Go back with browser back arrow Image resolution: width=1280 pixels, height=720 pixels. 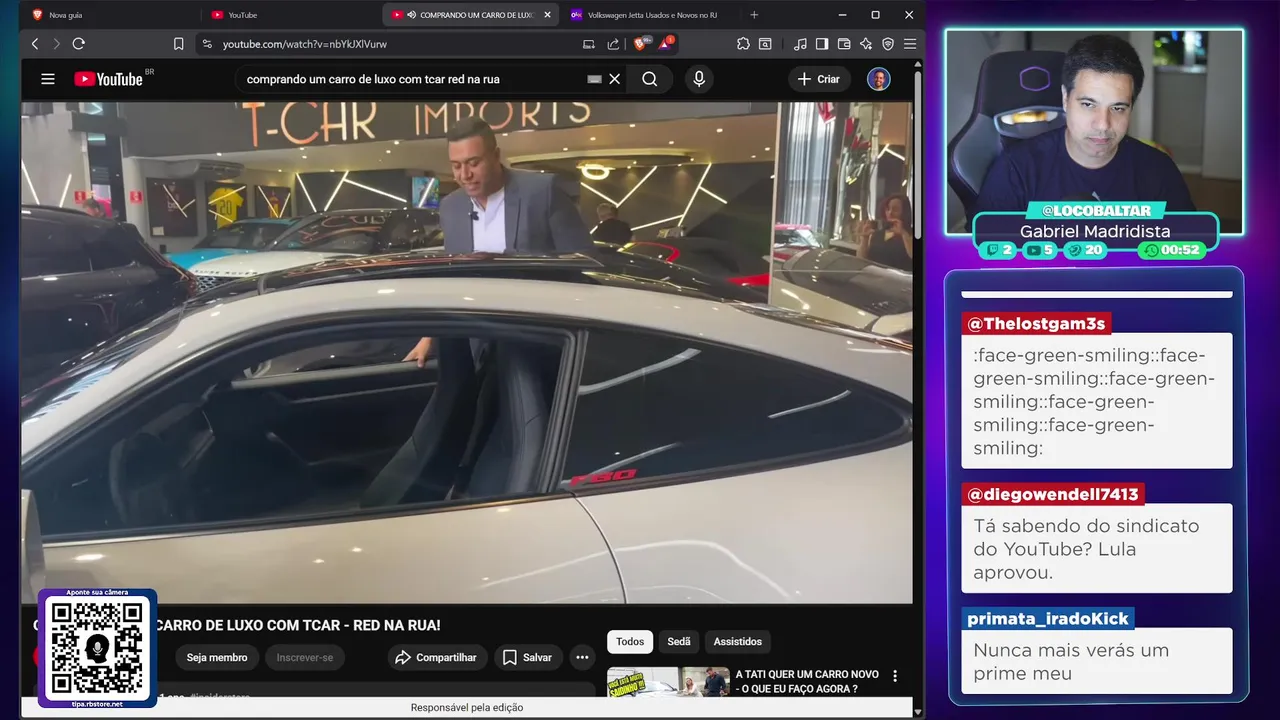pos(35,44)
